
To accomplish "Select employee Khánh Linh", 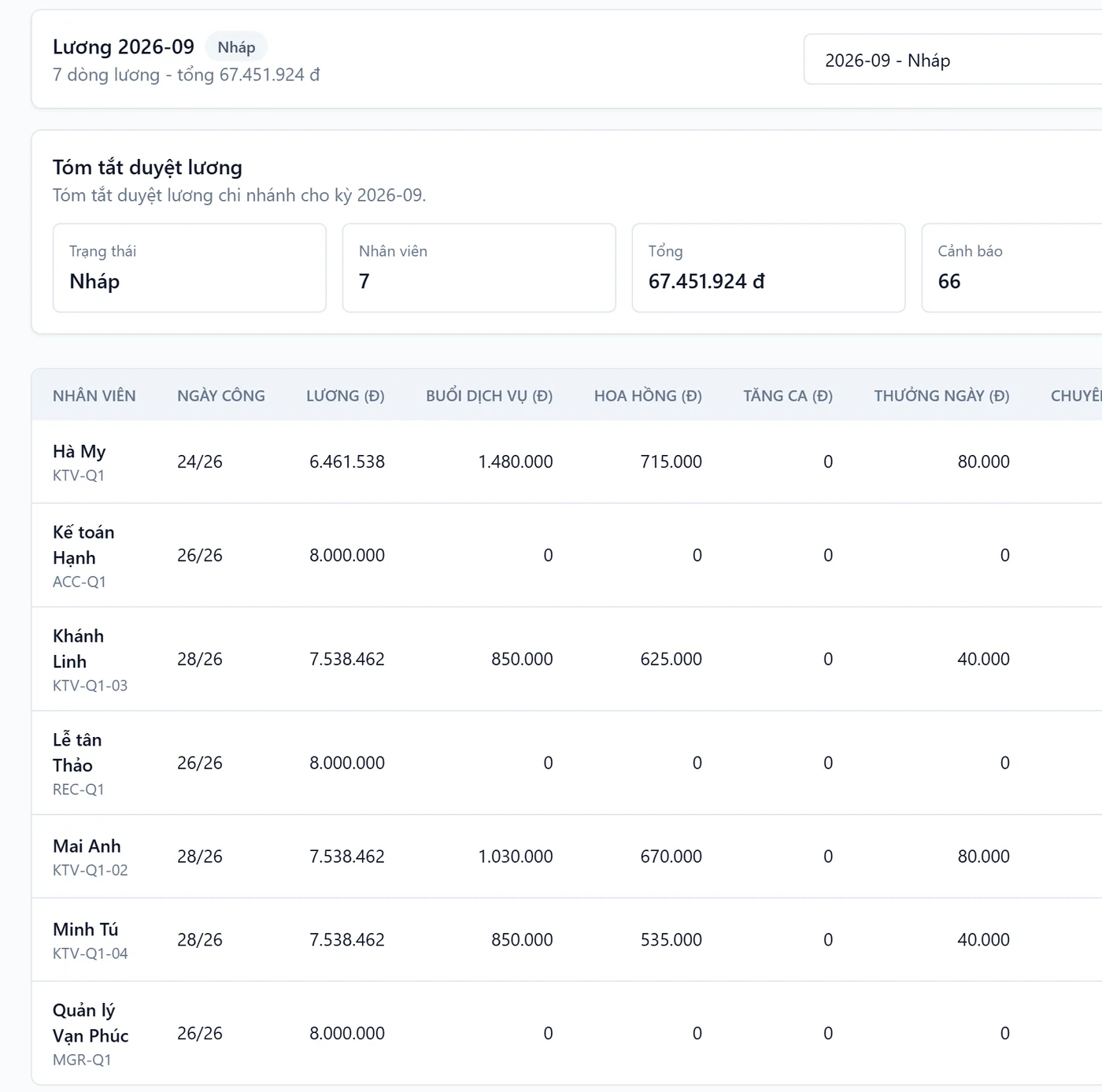I will click(78, 649).
